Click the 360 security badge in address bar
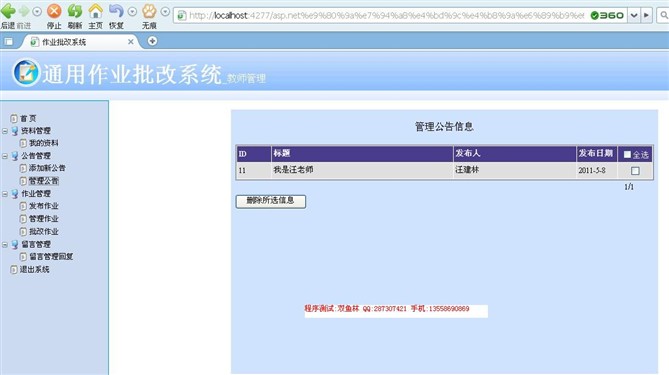Viewport: 669px width, 375px height. 607,15
